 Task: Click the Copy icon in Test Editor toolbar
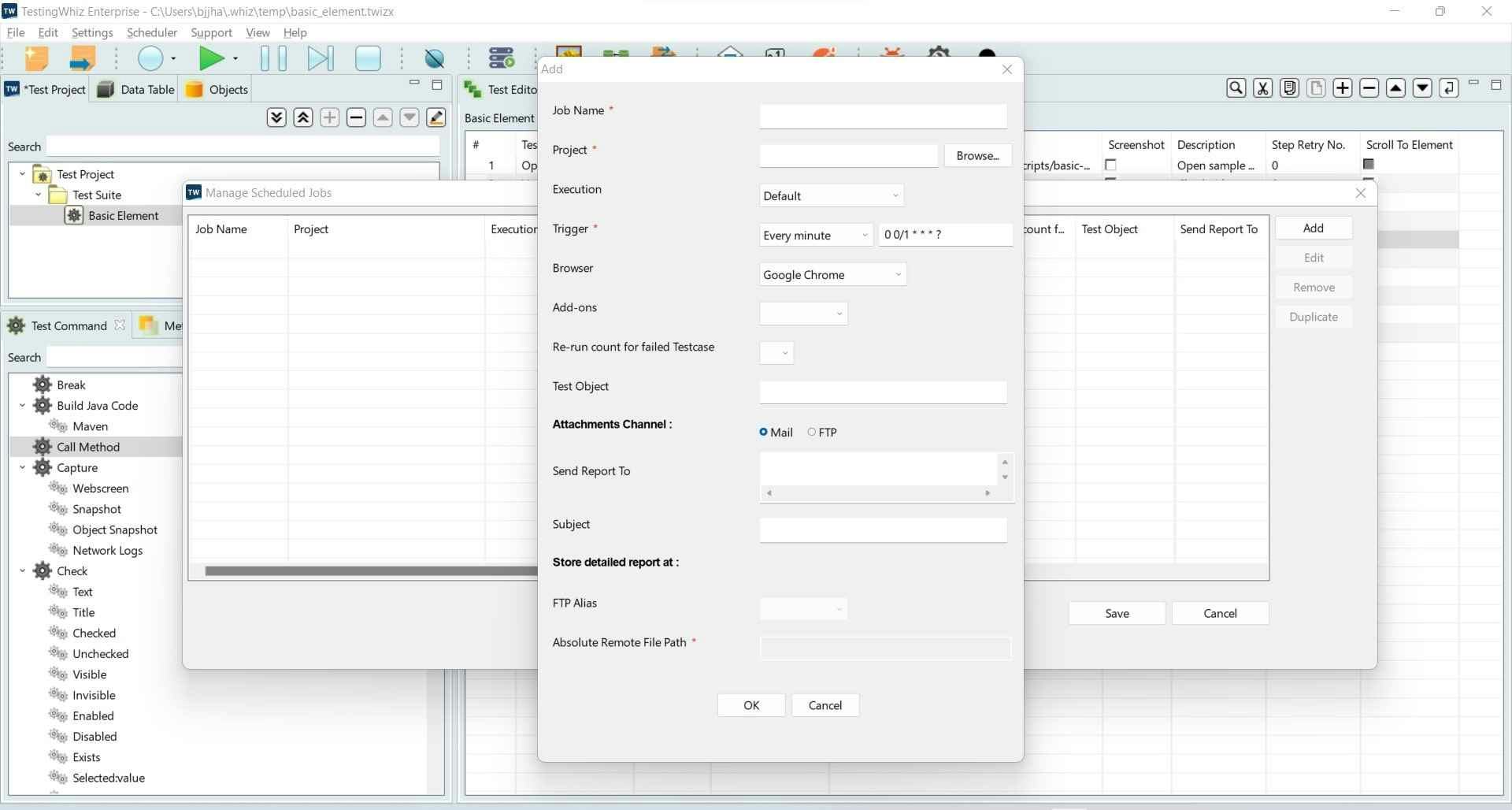(1290, 87)
